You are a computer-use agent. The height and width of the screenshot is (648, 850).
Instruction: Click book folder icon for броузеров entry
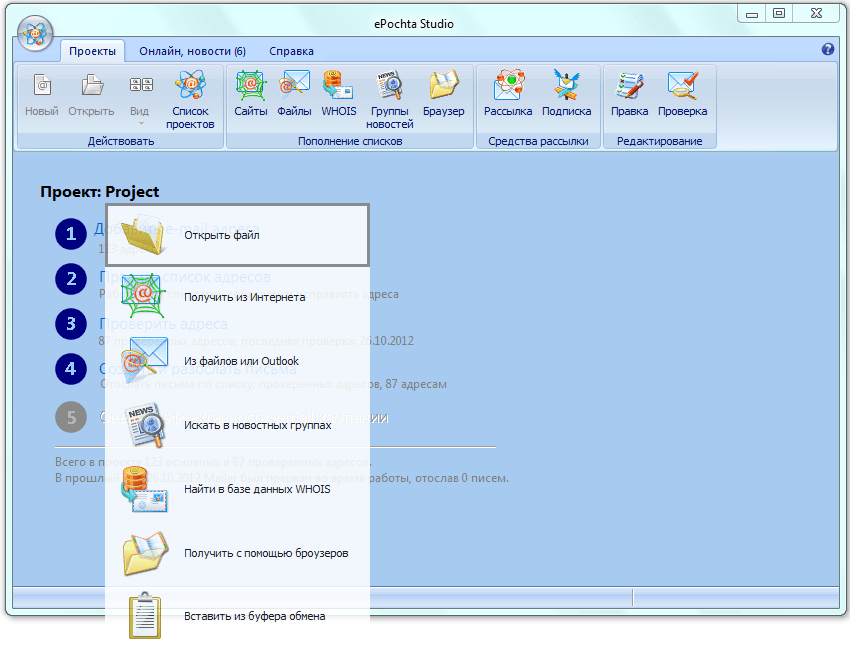pos(145,553)
